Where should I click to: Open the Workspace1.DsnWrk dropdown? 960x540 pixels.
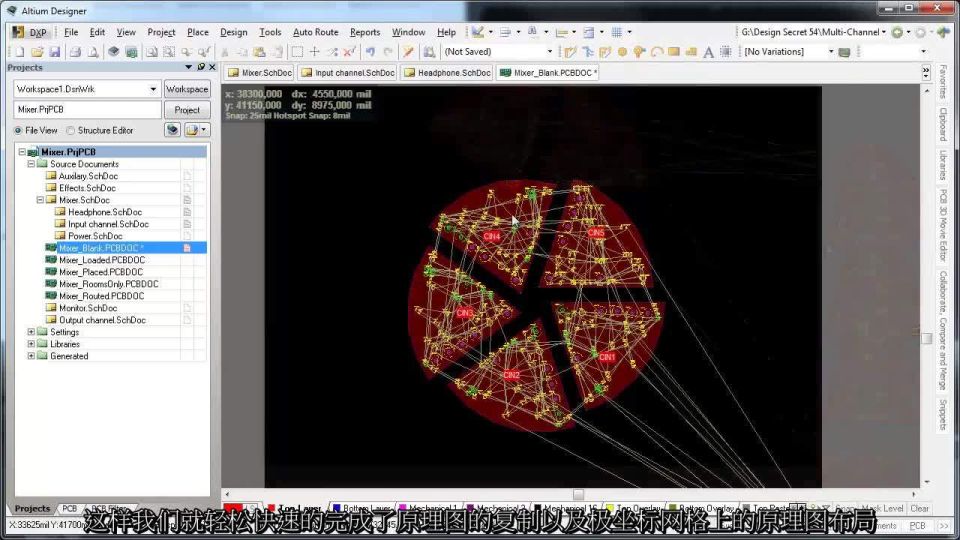pos(153,89)
